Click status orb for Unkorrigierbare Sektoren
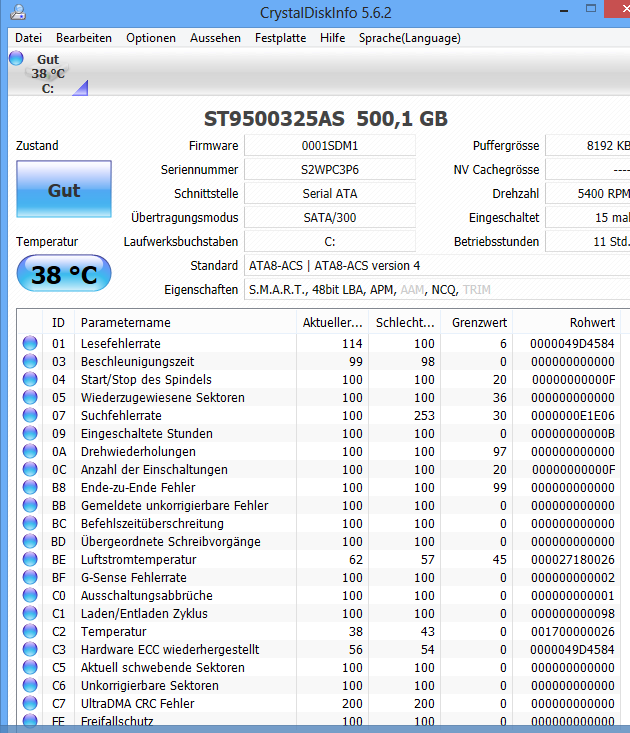 coord(30,685)
